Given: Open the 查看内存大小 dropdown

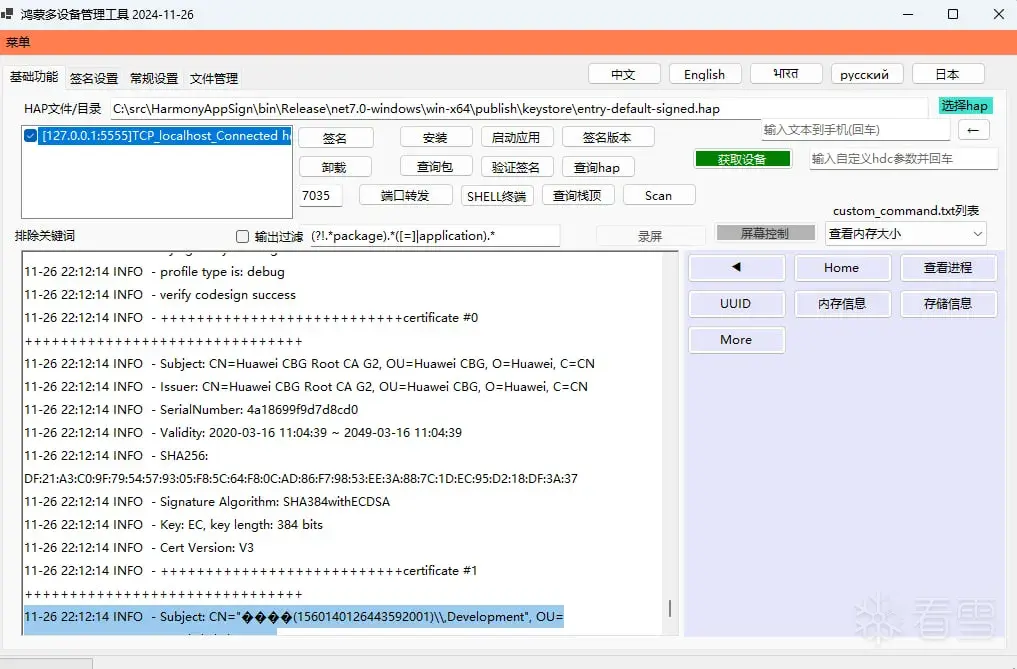Looking at the screenshot, I should pyautogui.click(x=905, y=234).
